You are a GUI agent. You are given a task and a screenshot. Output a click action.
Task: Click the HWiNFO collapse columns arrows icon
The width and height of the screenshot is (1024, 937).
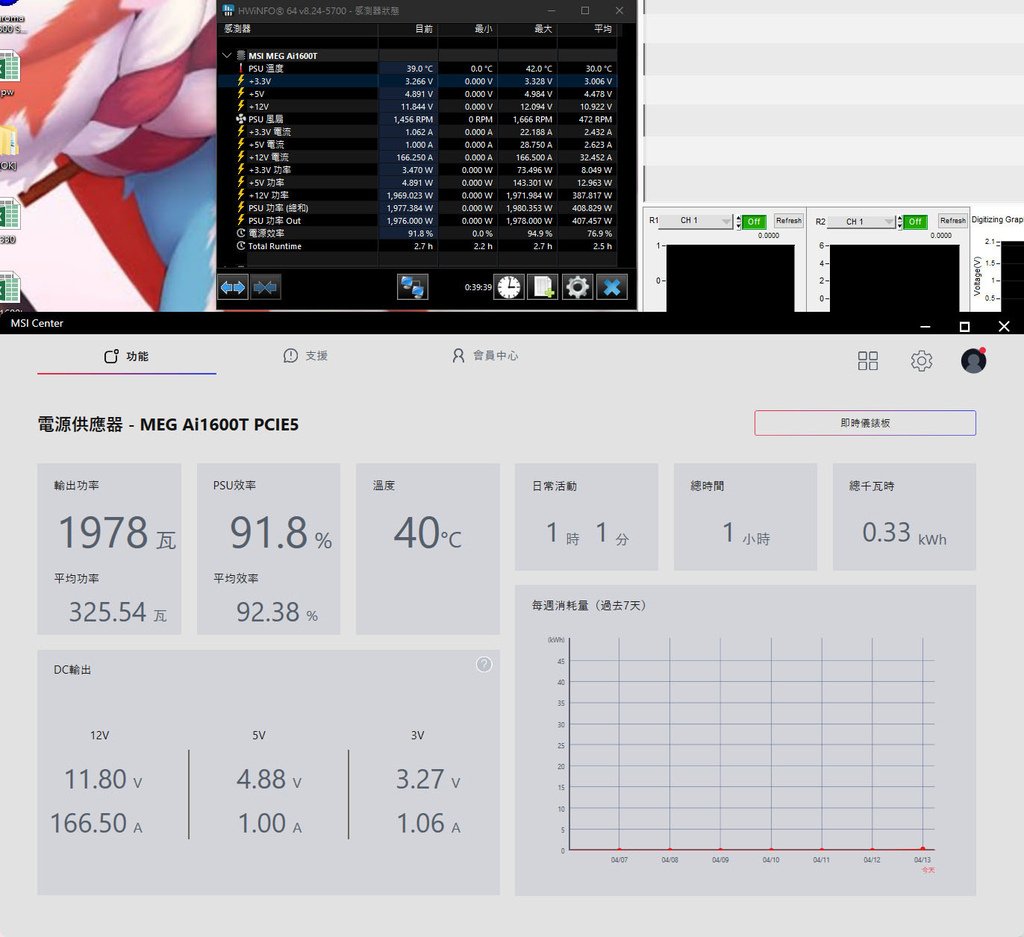[265, 287]
